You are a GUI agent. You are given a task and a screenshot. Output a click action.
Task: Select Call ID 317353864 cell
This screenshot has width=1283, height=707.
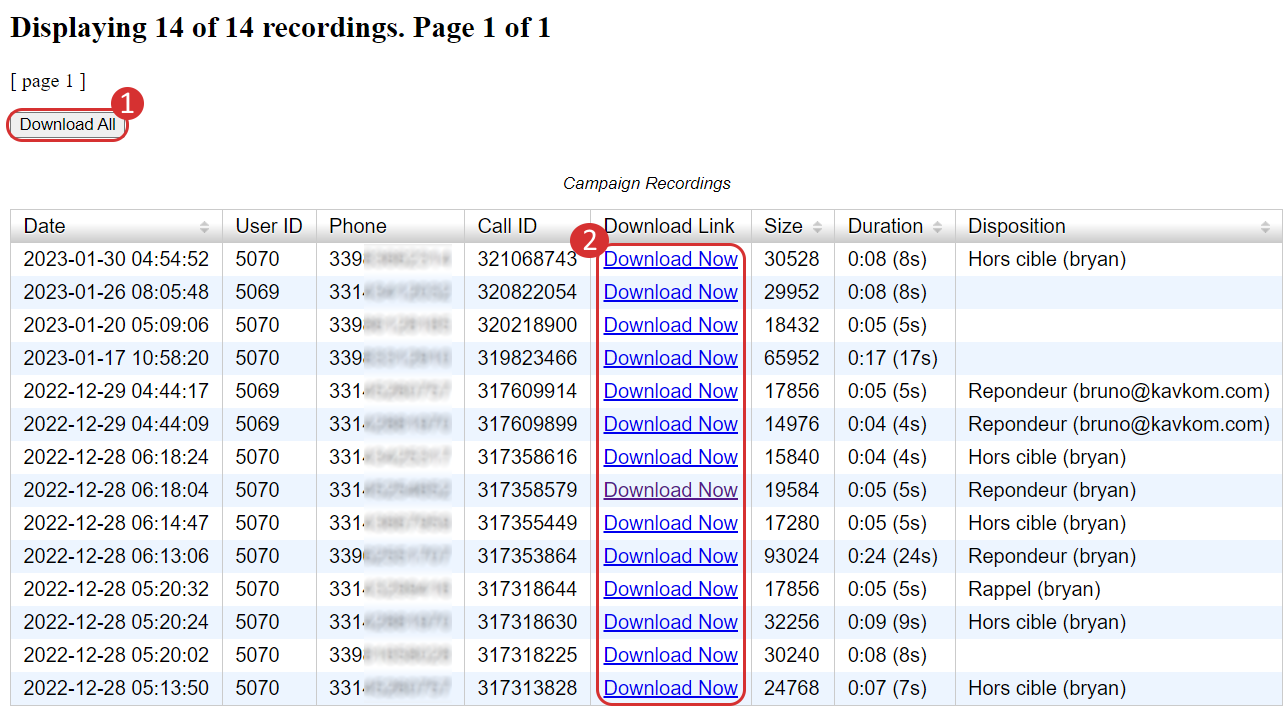click(x=527, y=556)
